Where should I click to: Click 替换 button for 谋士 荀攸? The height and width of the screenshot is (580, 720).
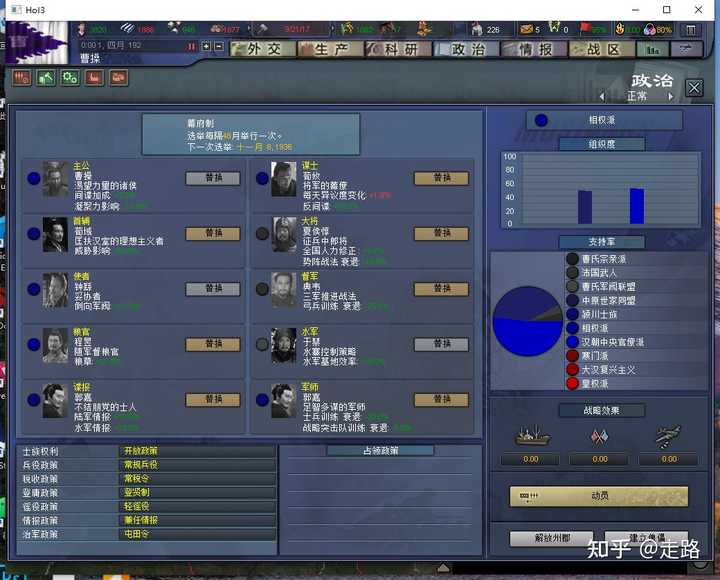441,178
